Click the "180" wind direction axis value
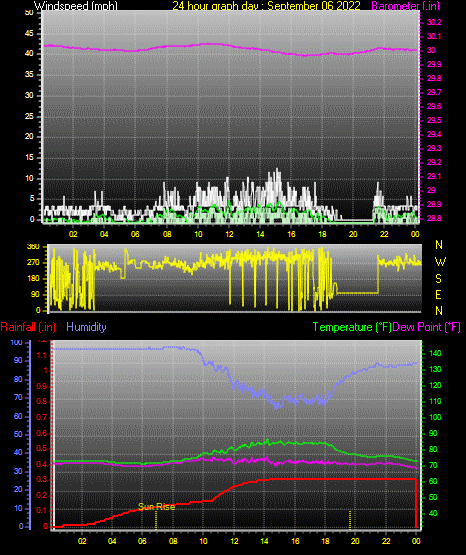 pyautogui.click(x=33, y=279)
